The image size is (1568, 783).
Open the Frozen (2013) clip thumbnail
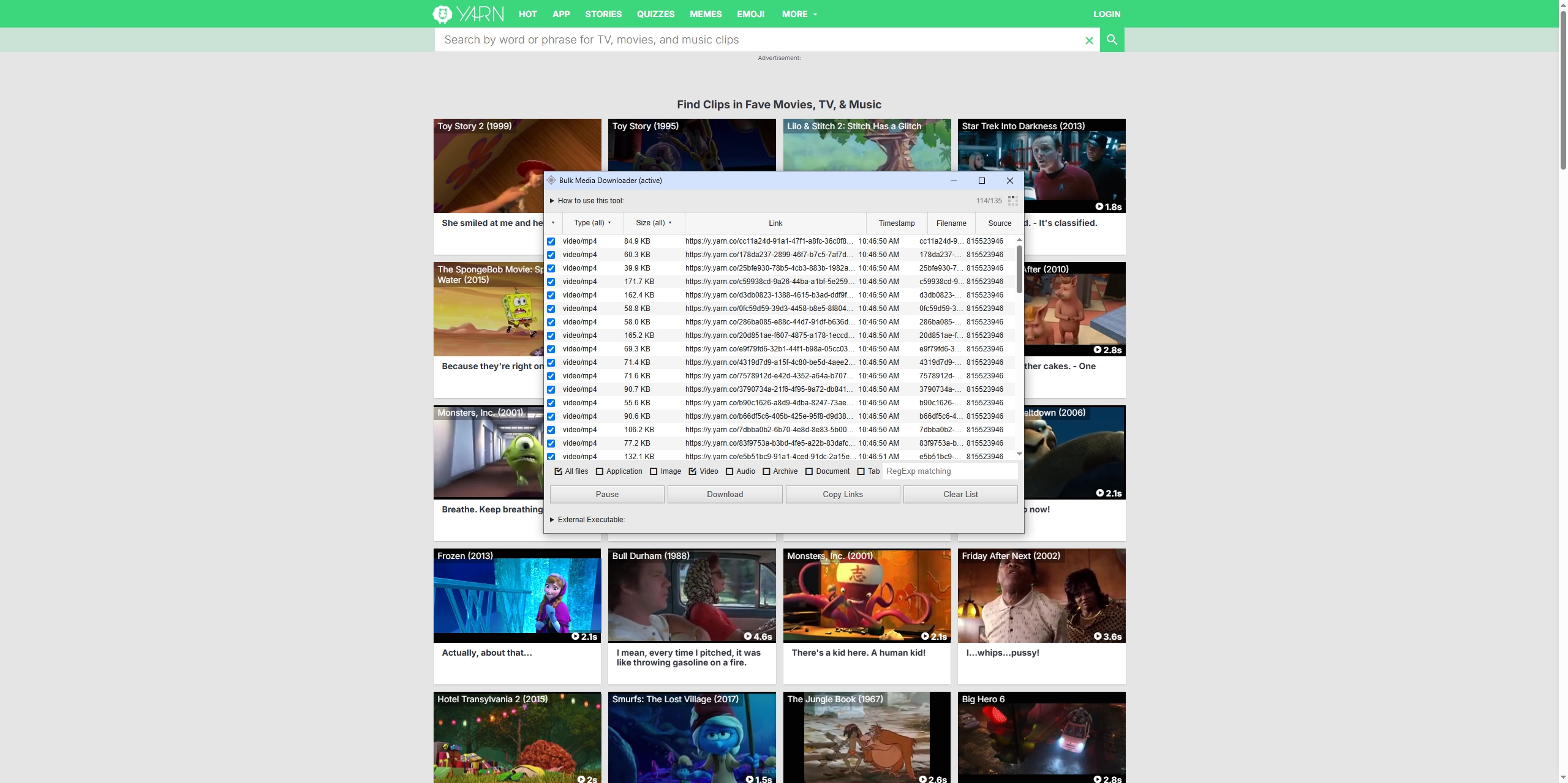tap(517, 596)
